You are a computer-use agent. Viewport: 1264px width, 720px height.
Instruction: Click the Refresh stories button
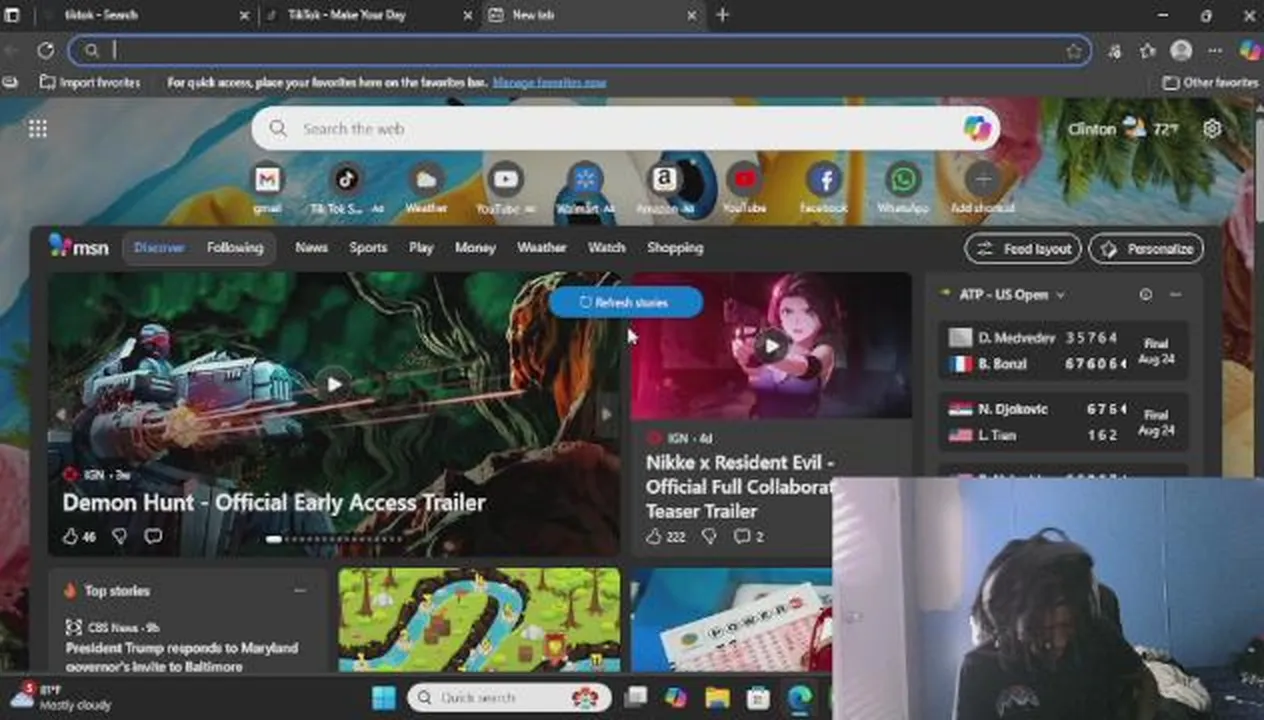click(625, 302)
